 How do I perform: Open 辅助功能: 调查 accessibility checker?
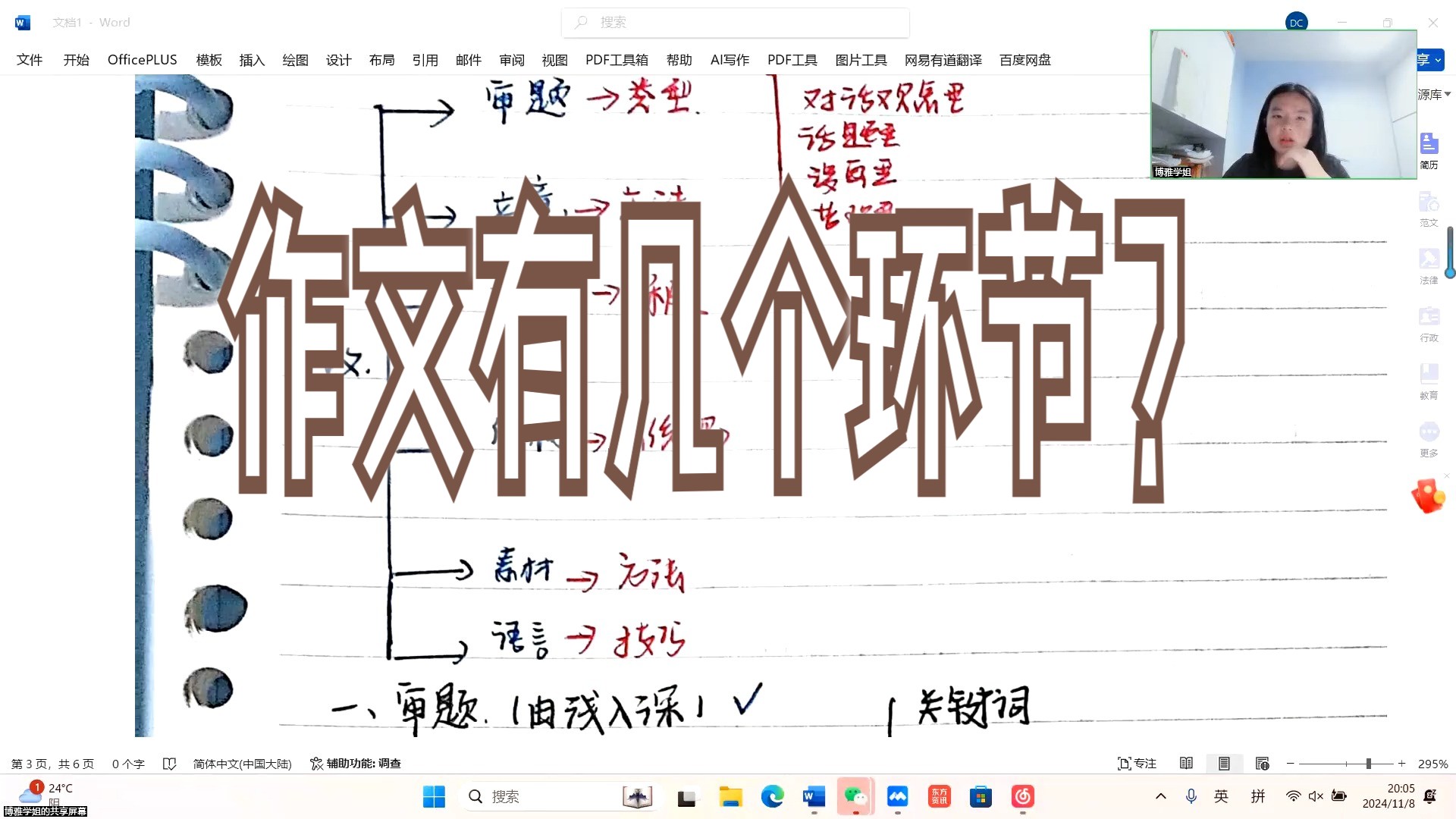[356, 764]
